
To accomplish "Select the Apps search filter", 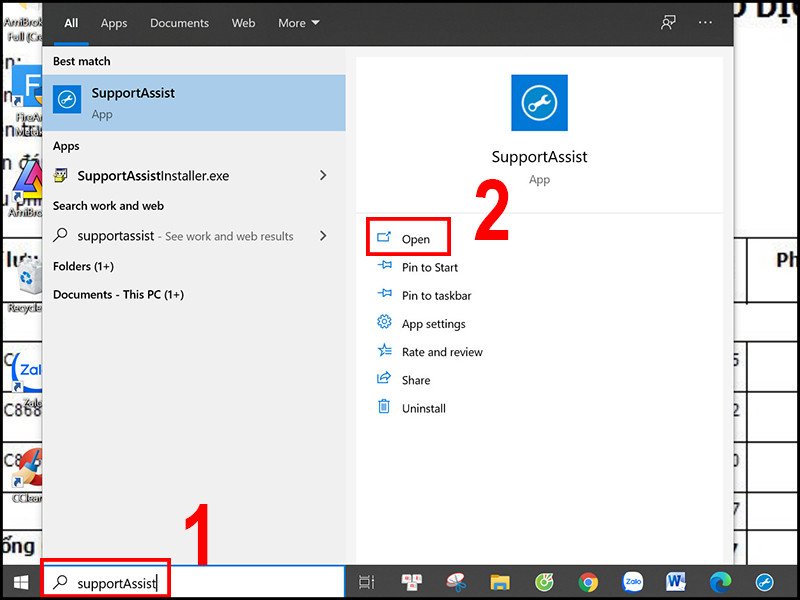I will (113, 23).
